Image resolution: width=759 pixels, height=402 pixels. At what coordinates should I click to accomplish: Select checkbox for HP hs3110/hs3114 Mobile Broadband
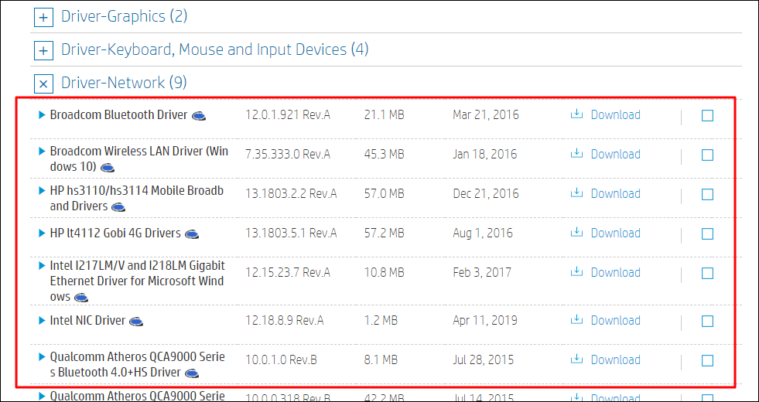[x=707, y=194]
